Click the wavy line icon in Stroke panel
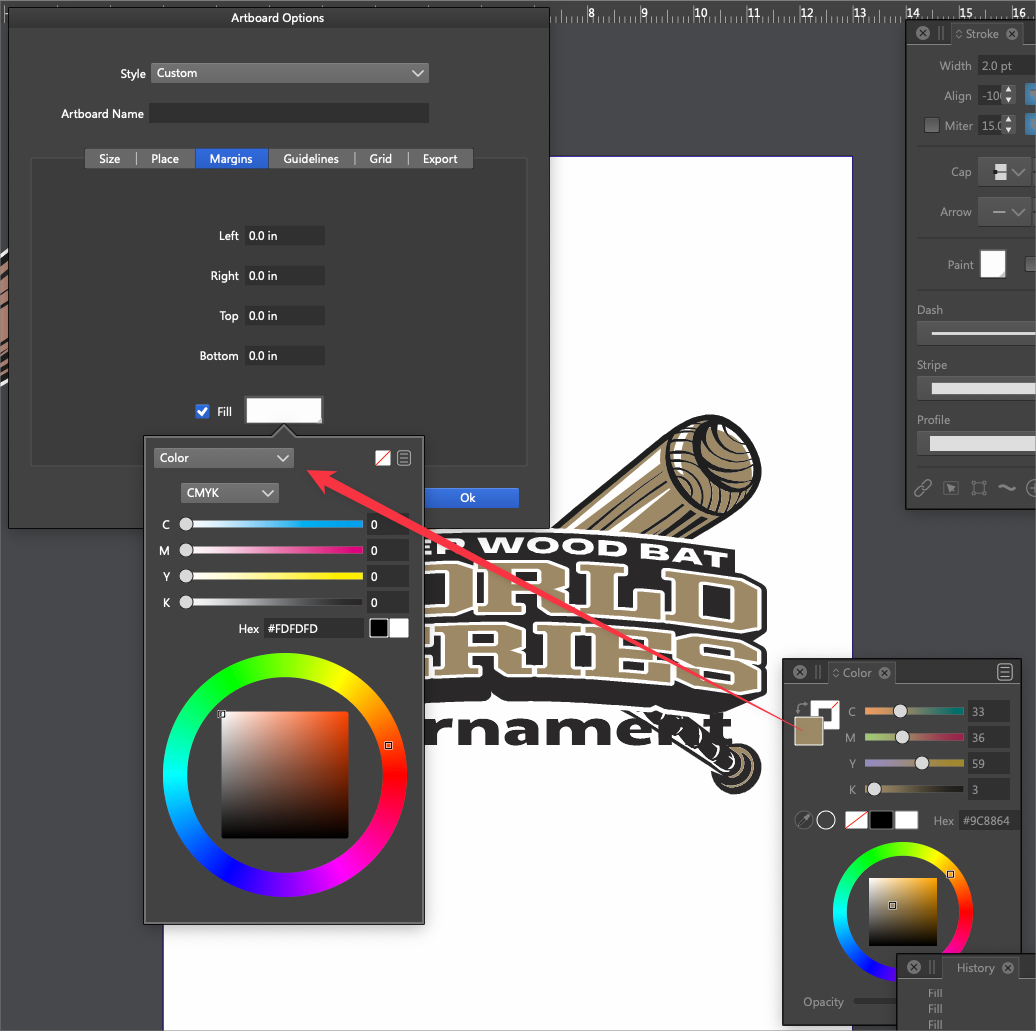1036x1031 pixels. click(x=1006, y=488)
